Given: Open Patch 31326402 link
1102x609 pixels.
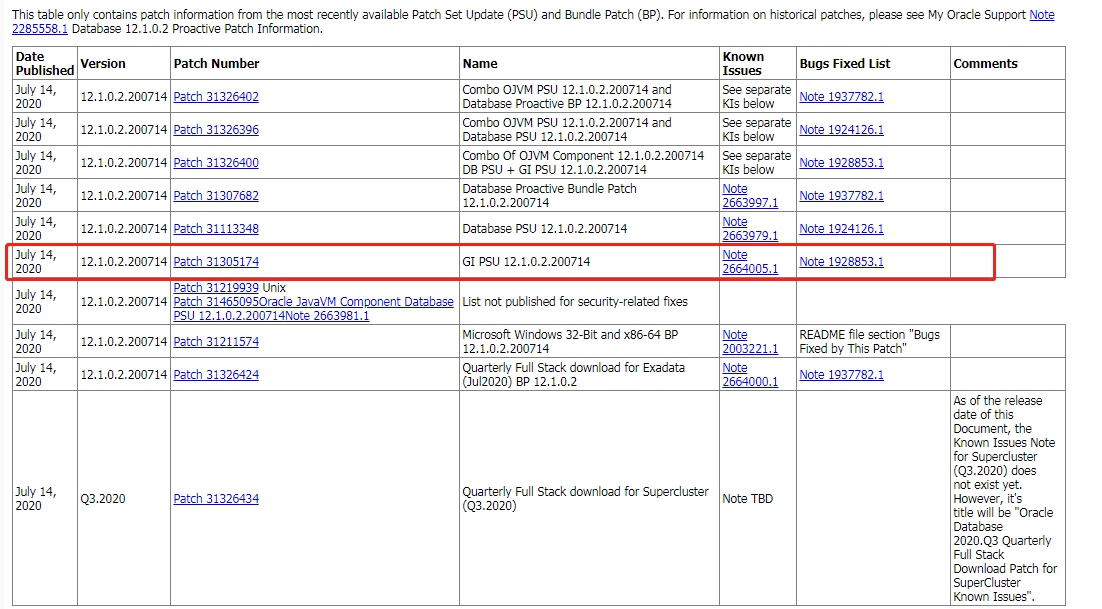Looking at the screenshot, I should pos(216,97).
